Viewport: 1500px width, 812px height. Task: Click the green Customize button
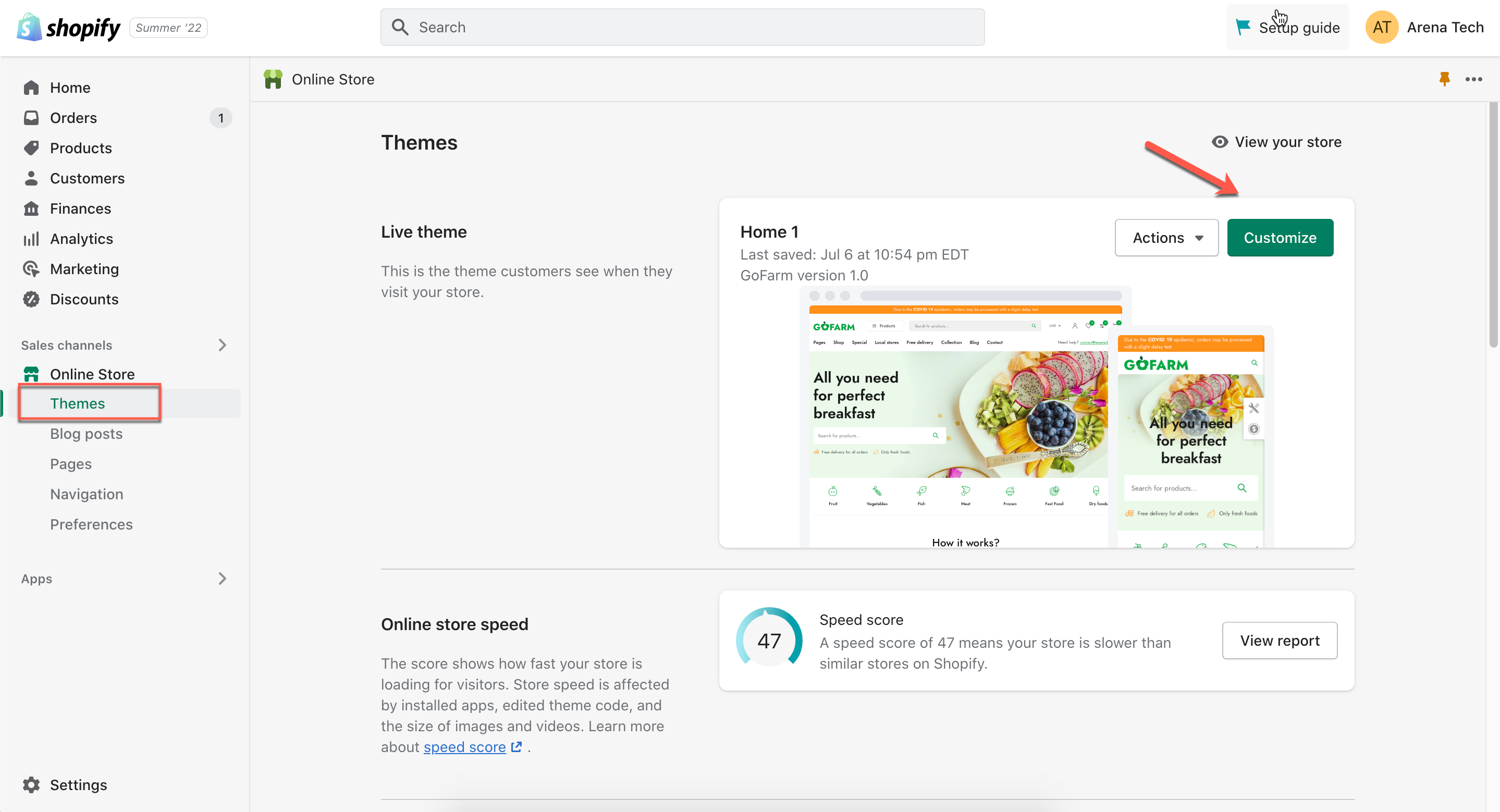point(1280,238)
